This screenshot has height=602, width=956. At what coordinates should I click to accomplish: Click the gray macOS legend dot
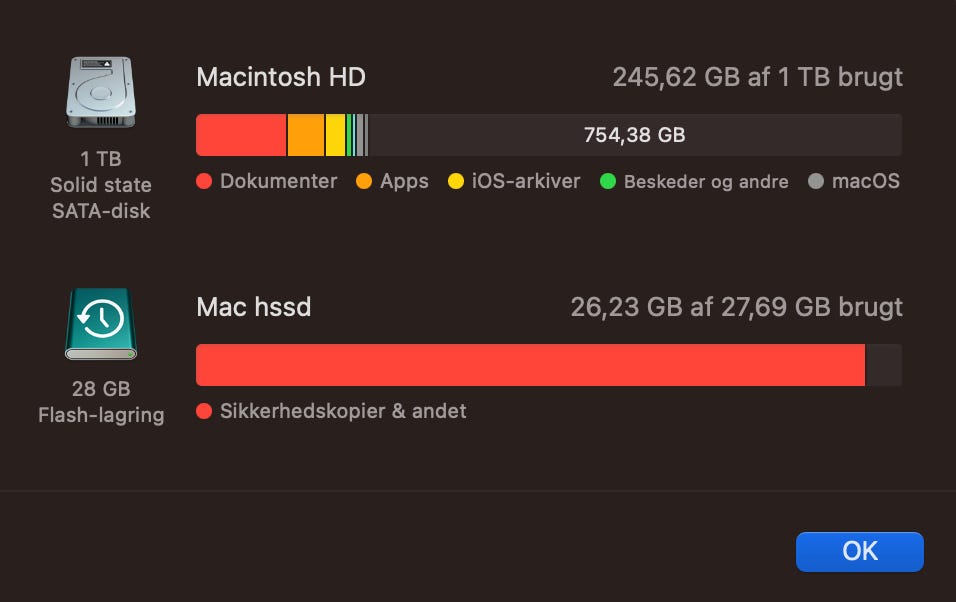tap(816, 182)
